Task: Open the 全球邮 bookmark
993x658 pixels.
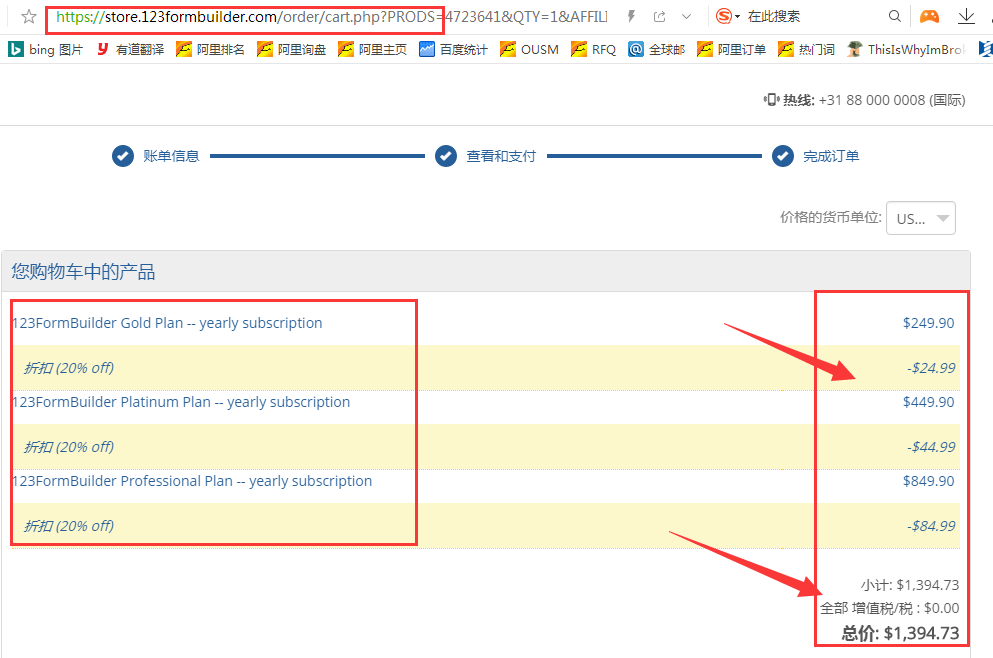Action: pos(657,49)
